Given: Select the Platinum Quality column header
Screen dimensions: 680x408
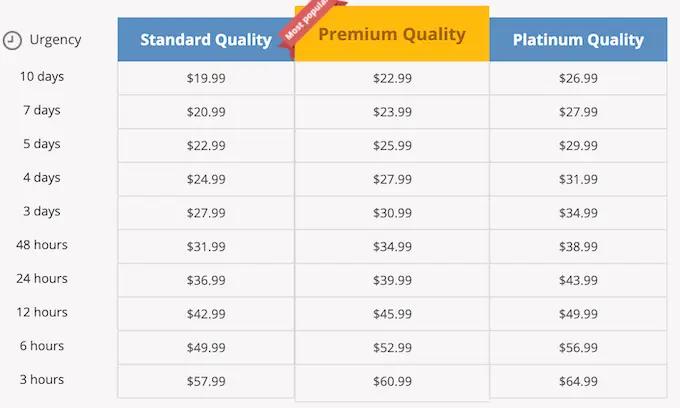Looking at the screenshot, I should point(578,39).
